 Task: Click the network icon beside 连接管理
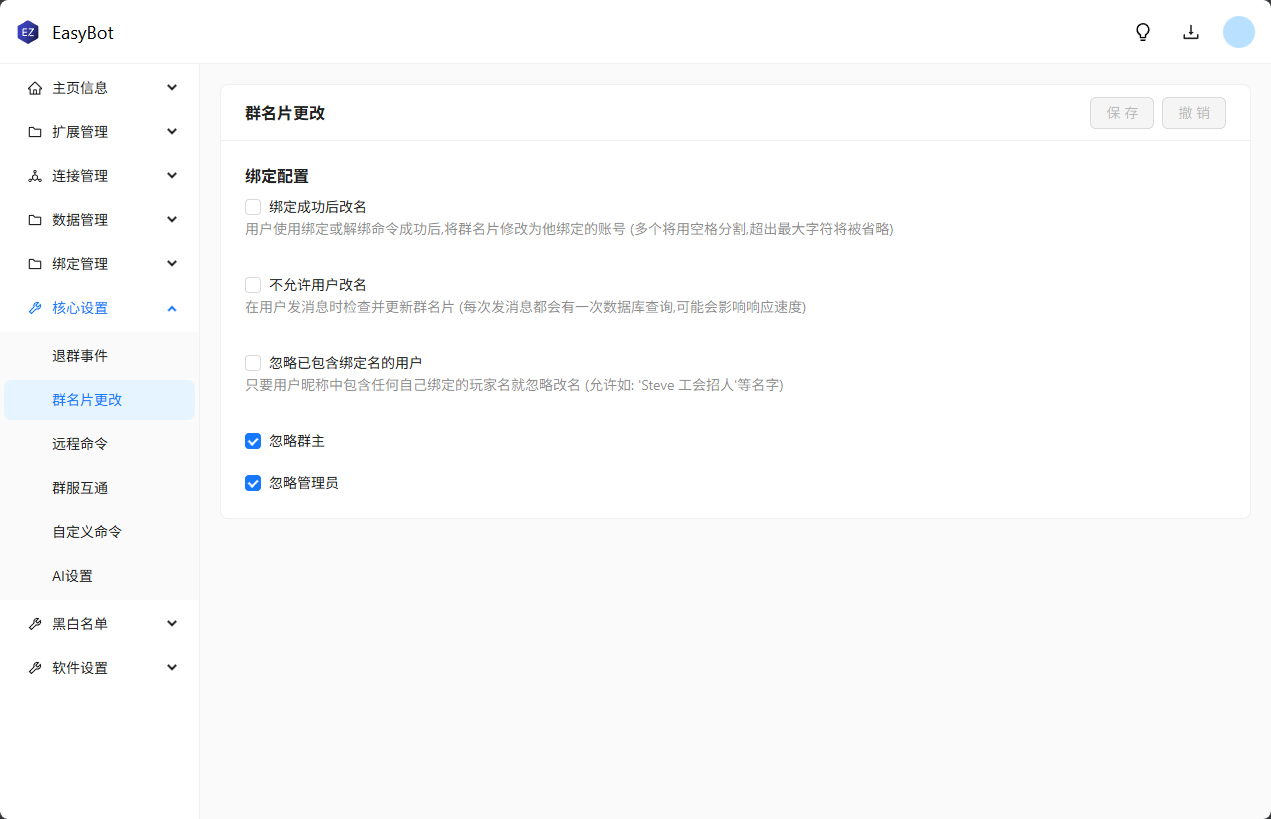[x=35, y=176]
